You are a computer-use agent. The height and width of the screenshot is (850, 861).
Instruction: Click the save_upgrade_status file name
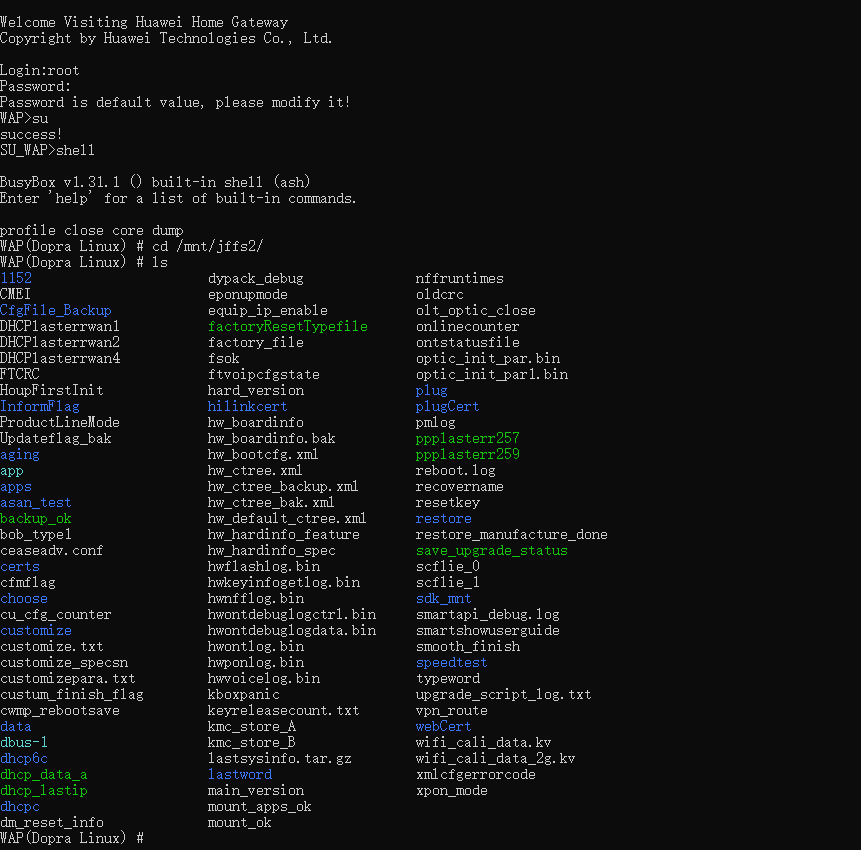click(x=491, y=550)
